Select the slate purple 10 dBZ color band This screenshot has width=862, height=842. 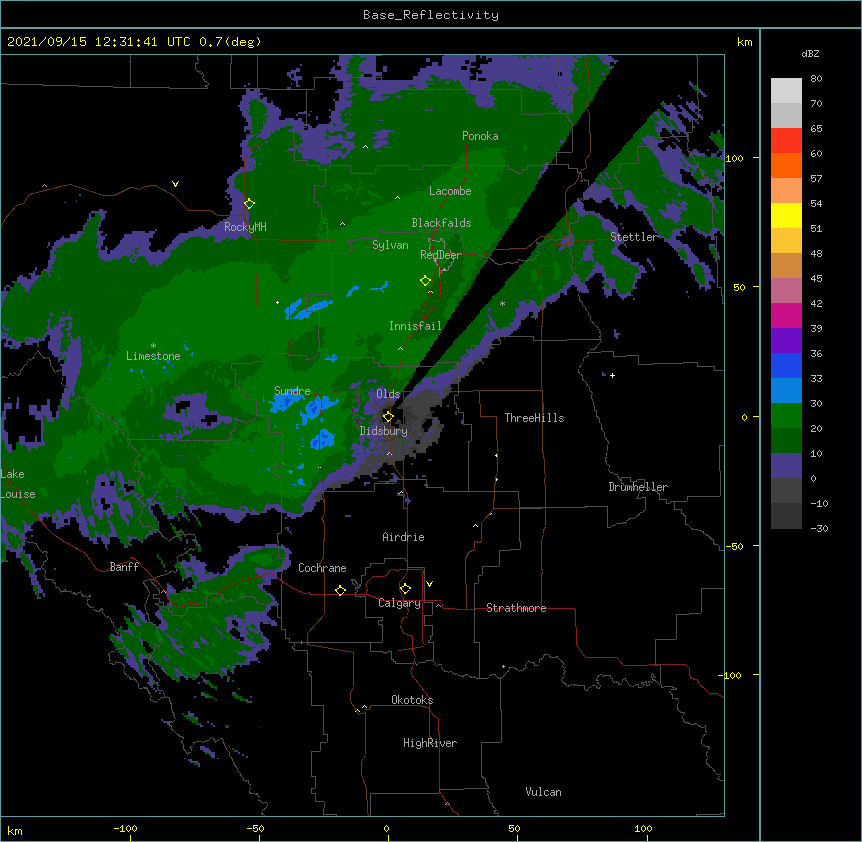point(786,466)
